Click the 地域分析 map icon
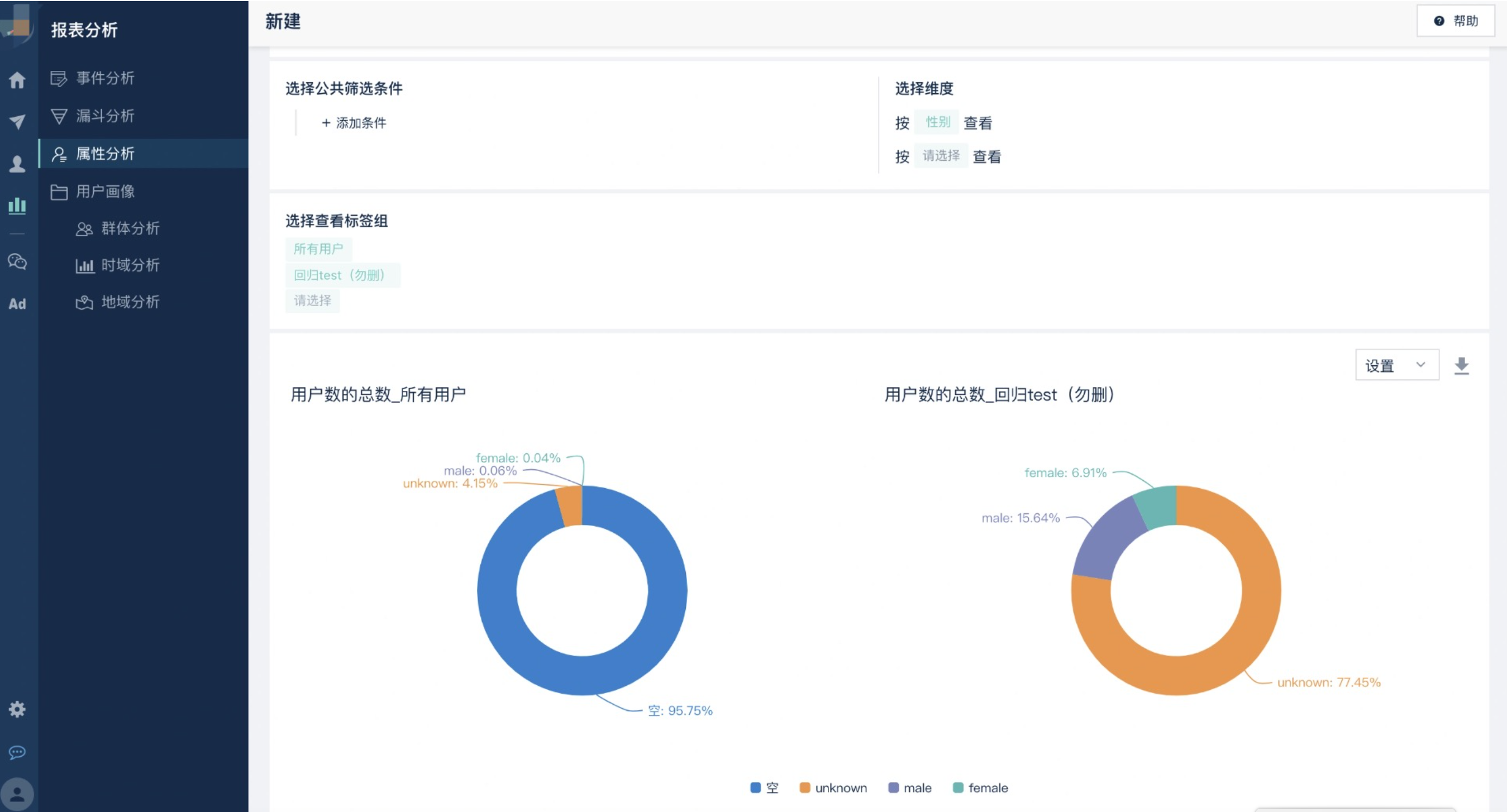The height and width of the screenshot is (812, 1507). coord(84,303)
